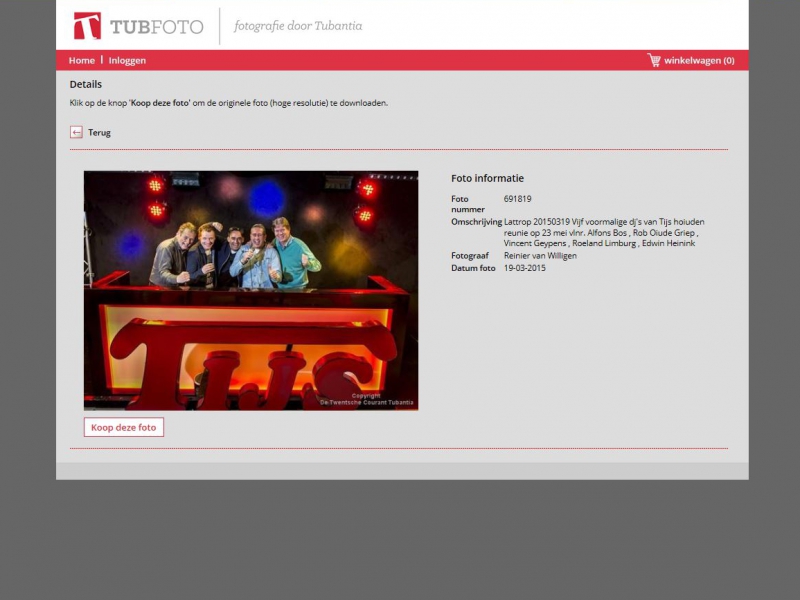Click the Foto informatie heading

click(487, 178)
